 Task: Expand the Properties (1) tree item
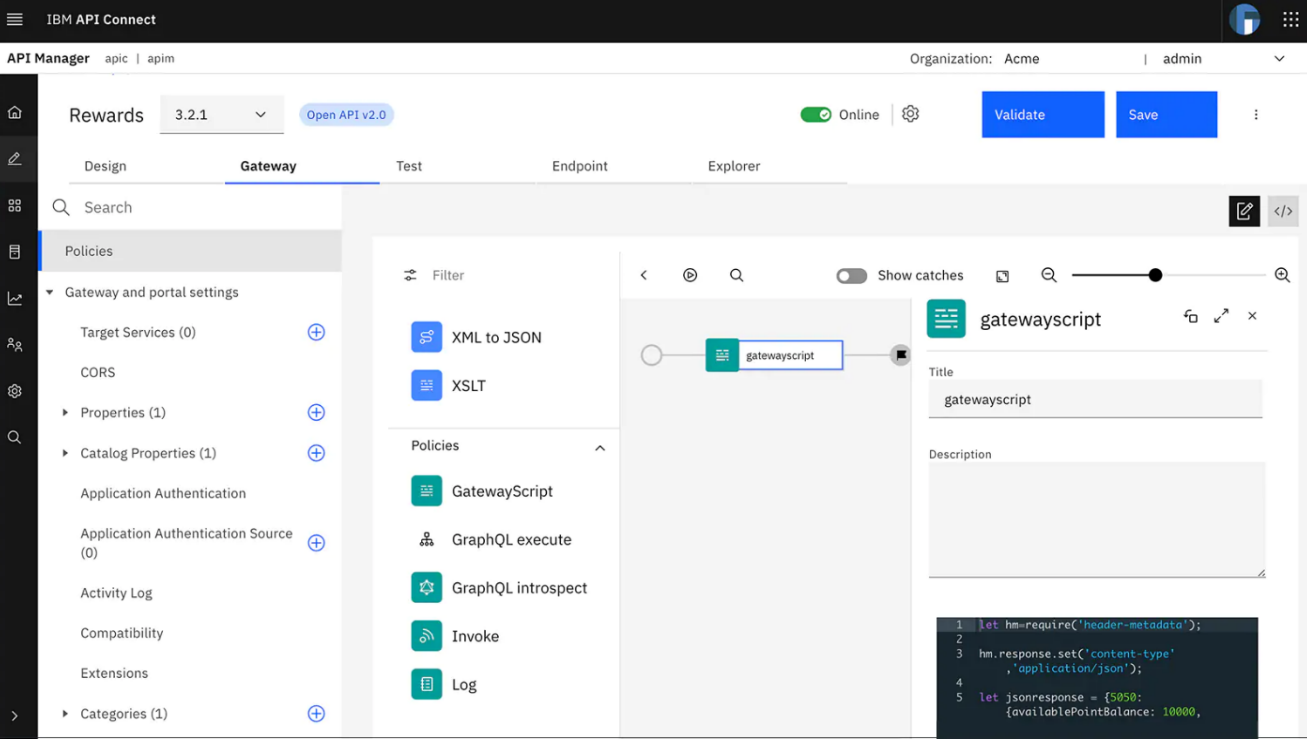65,412
